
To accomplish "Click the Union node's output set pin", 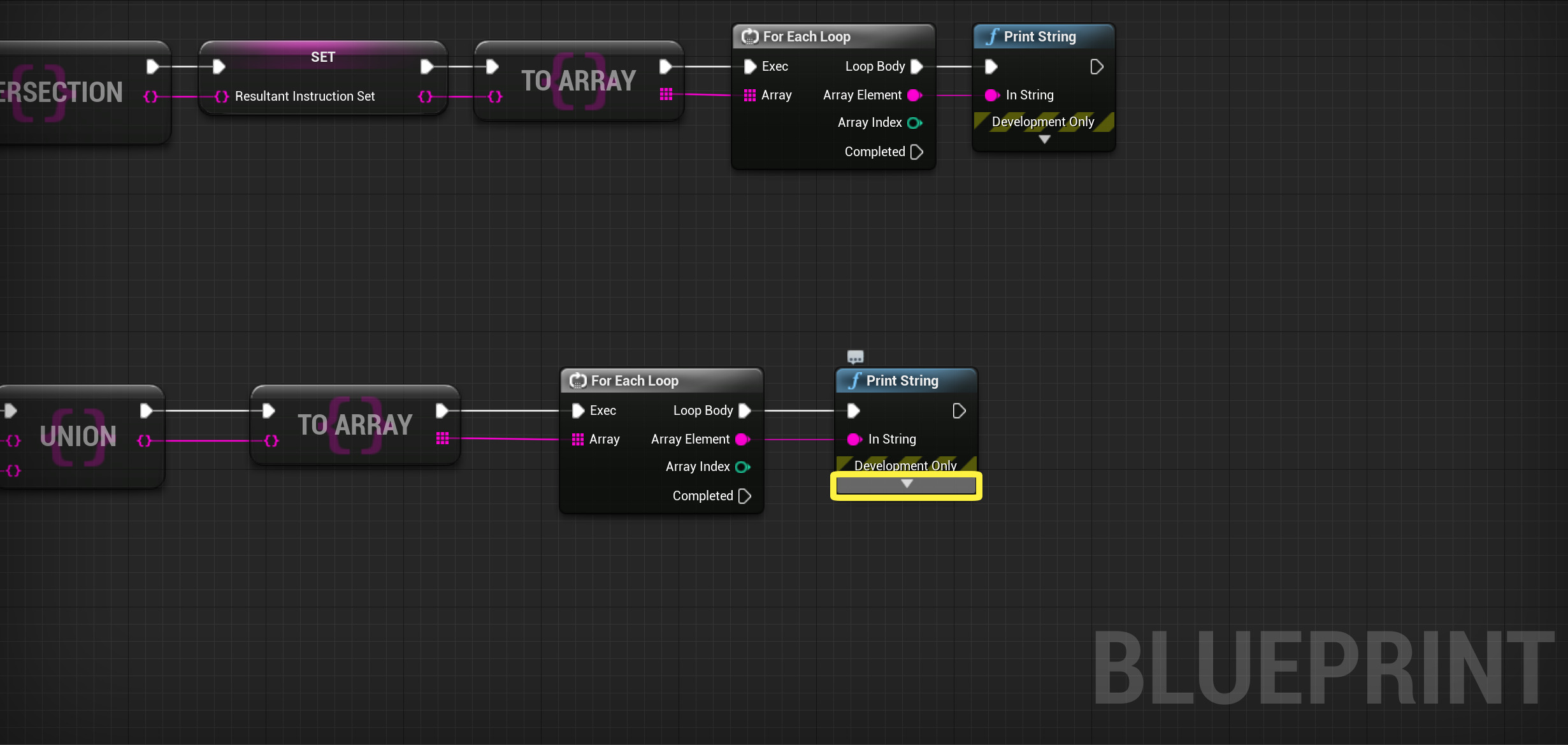I will 145,440.
